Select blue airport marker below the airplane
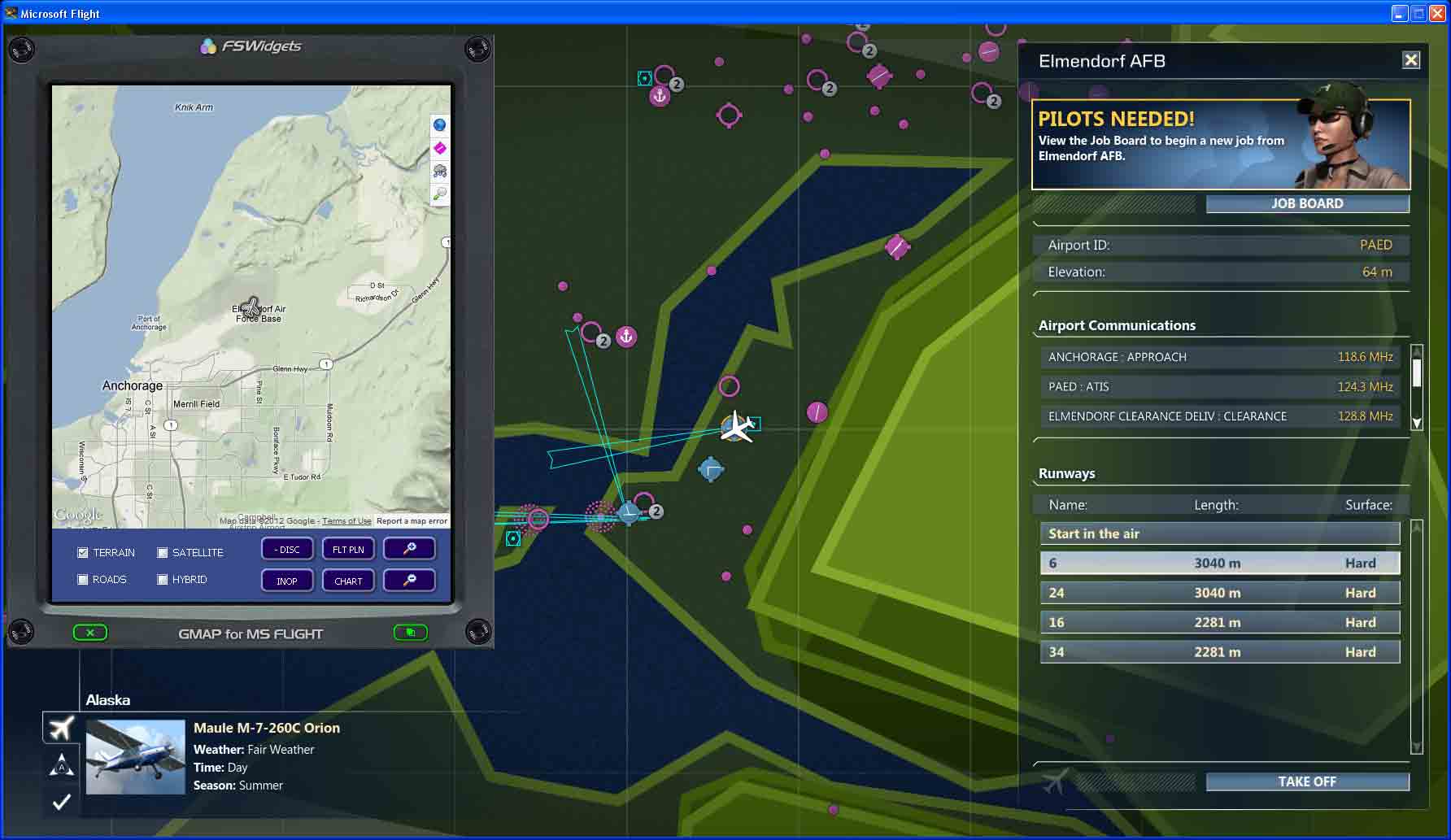The image size is (1451, 840). click(711, 469)
